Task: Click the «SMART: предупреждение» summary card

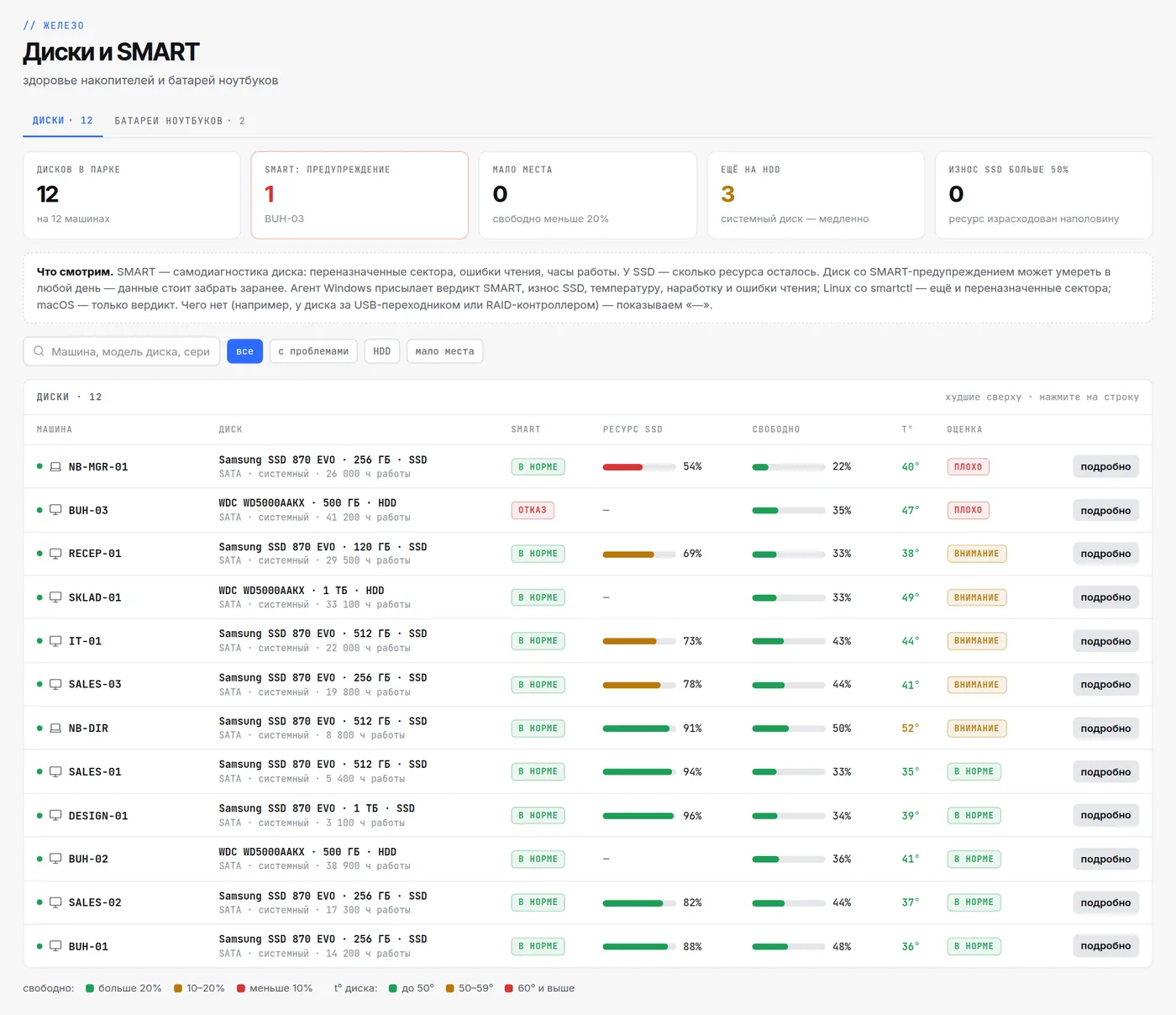Action: (x=360, y=195)
